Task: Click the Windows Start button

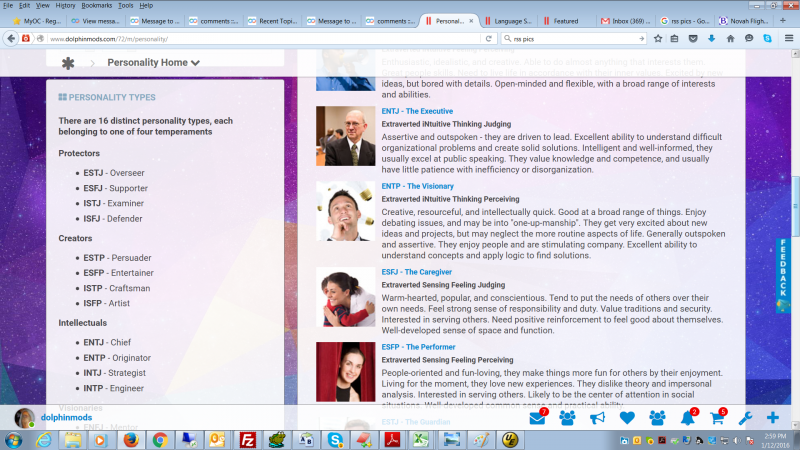Action: click(13, 440)
